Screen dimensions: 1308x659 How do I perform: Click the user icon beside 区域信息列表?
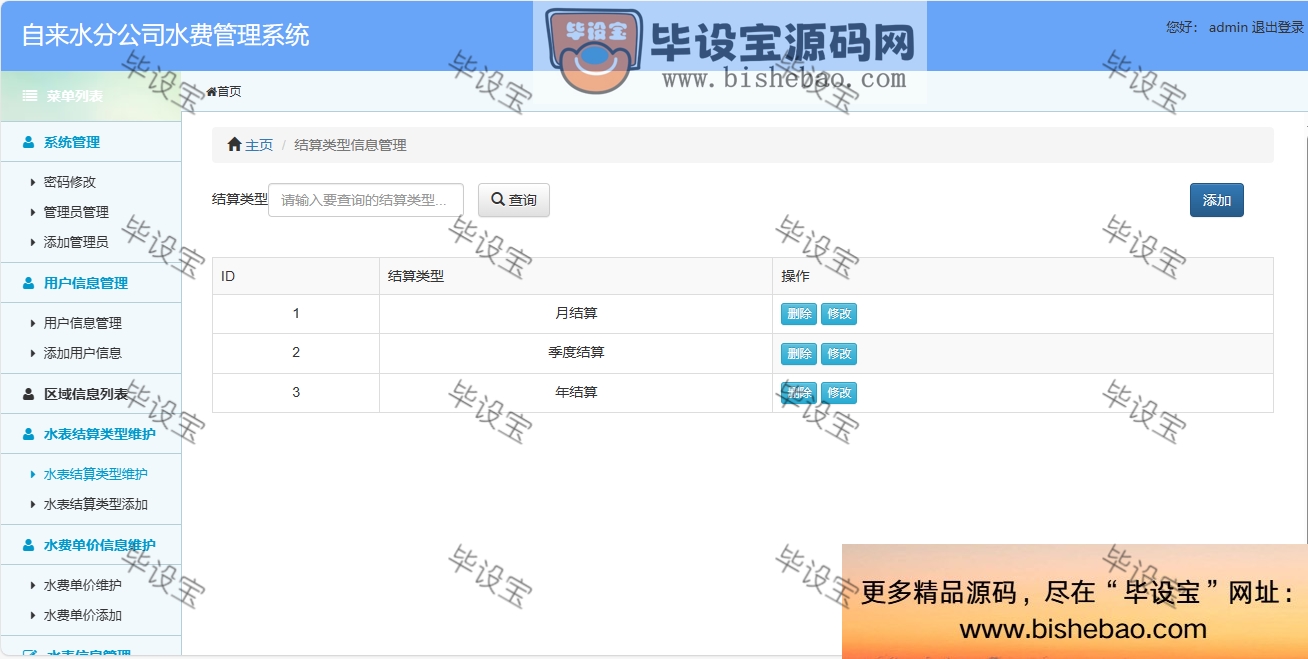(x=29, y=395)
